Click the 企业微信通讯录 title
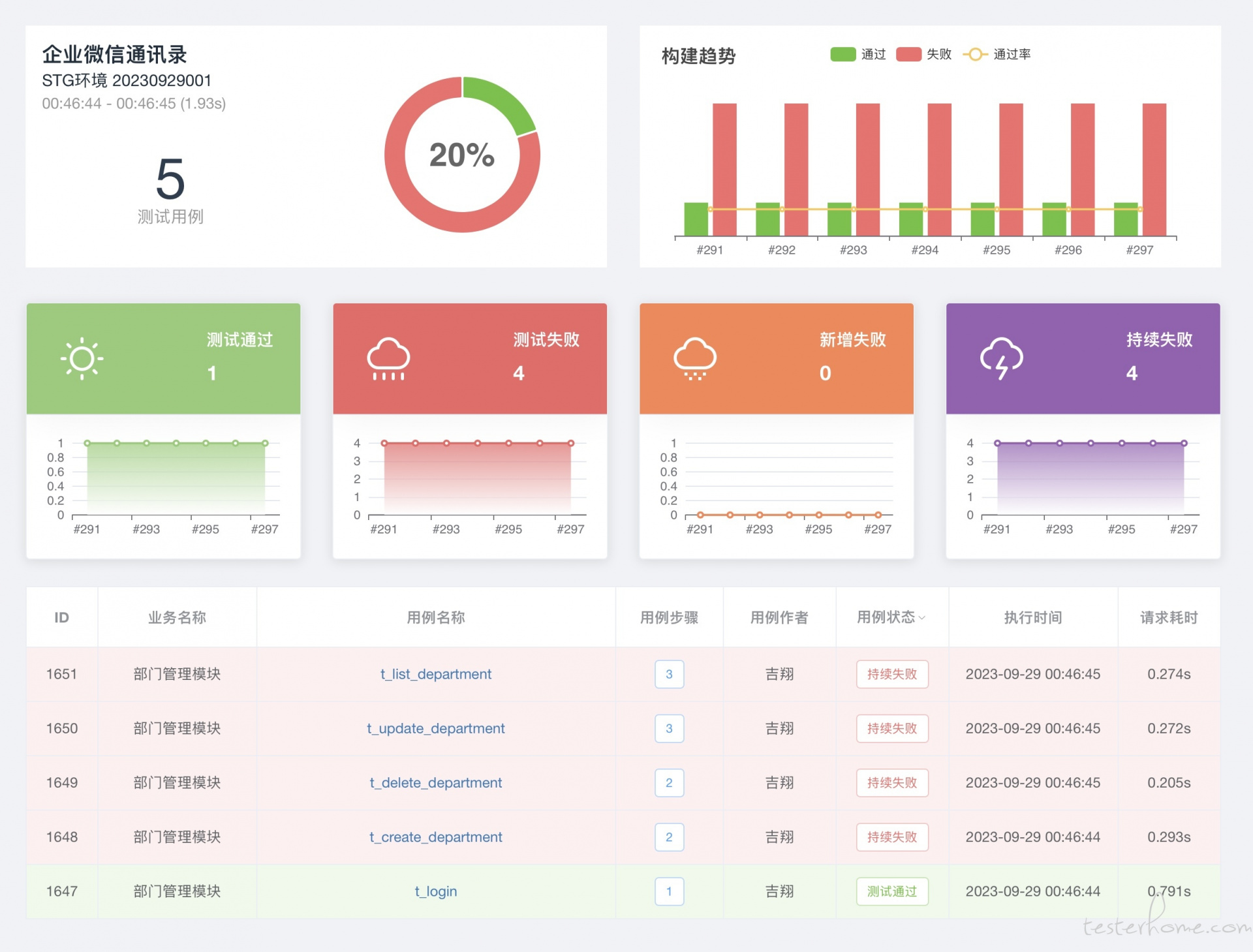Viewport: 1253px width, 952px height. (x=115, y=54)
